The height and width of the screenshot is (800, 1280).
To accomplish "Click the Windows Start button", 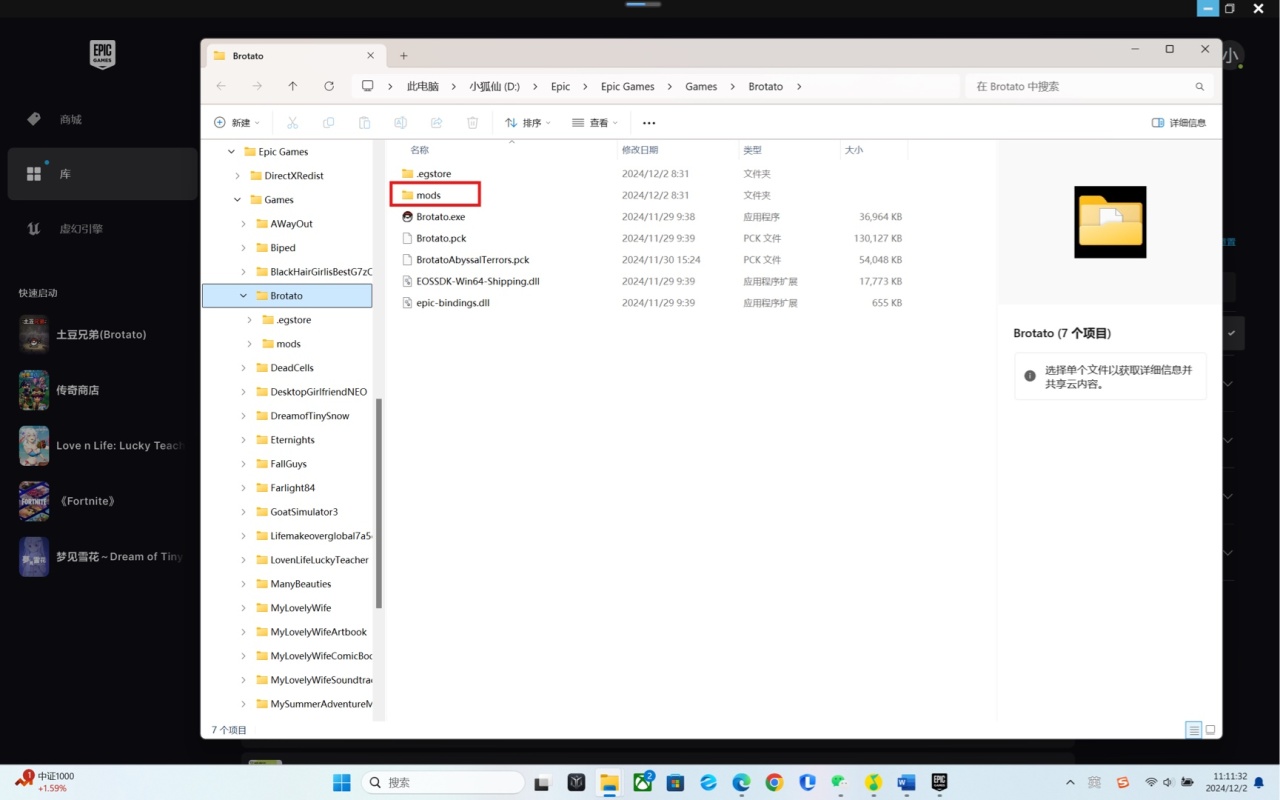I will click(x=341, y=782).
